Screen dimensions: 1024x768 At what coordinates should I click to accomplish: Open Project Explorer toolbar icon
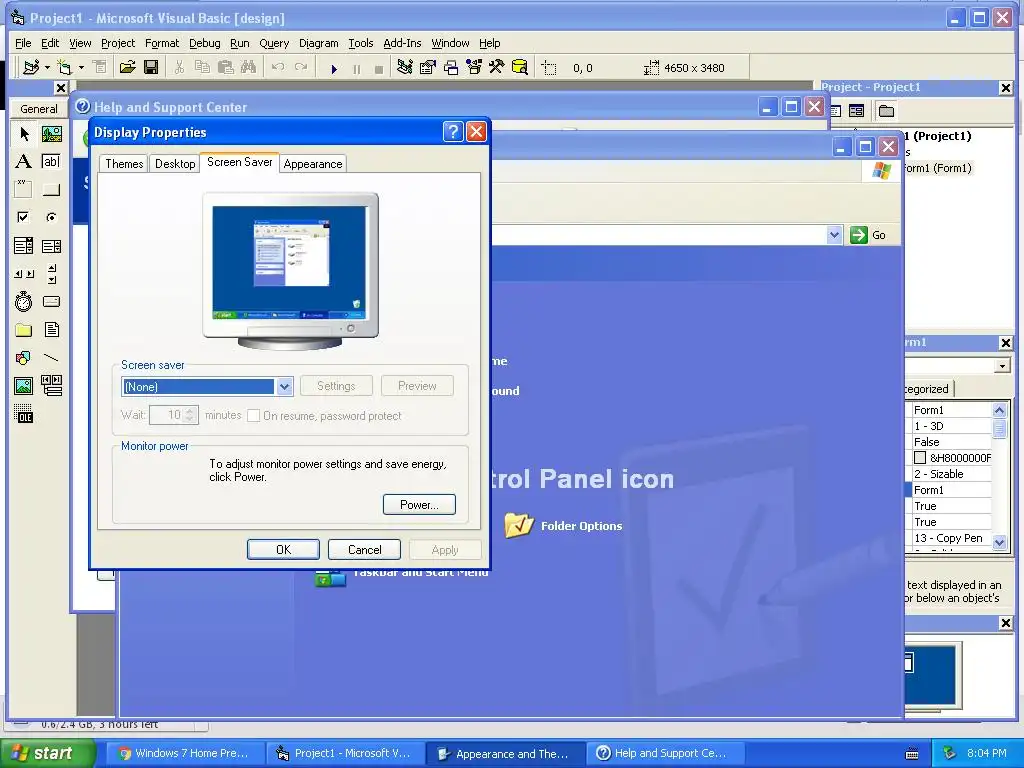tap(404, 67)
